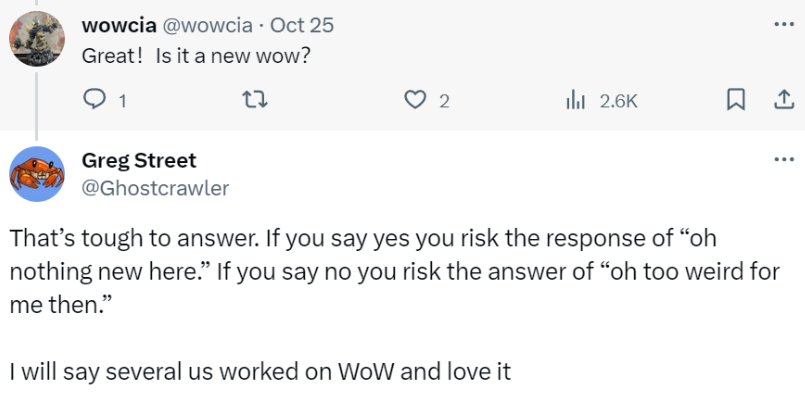
Task: Select the 'Great! Is it a new wow?' tweet text
Action: [196, 55]
